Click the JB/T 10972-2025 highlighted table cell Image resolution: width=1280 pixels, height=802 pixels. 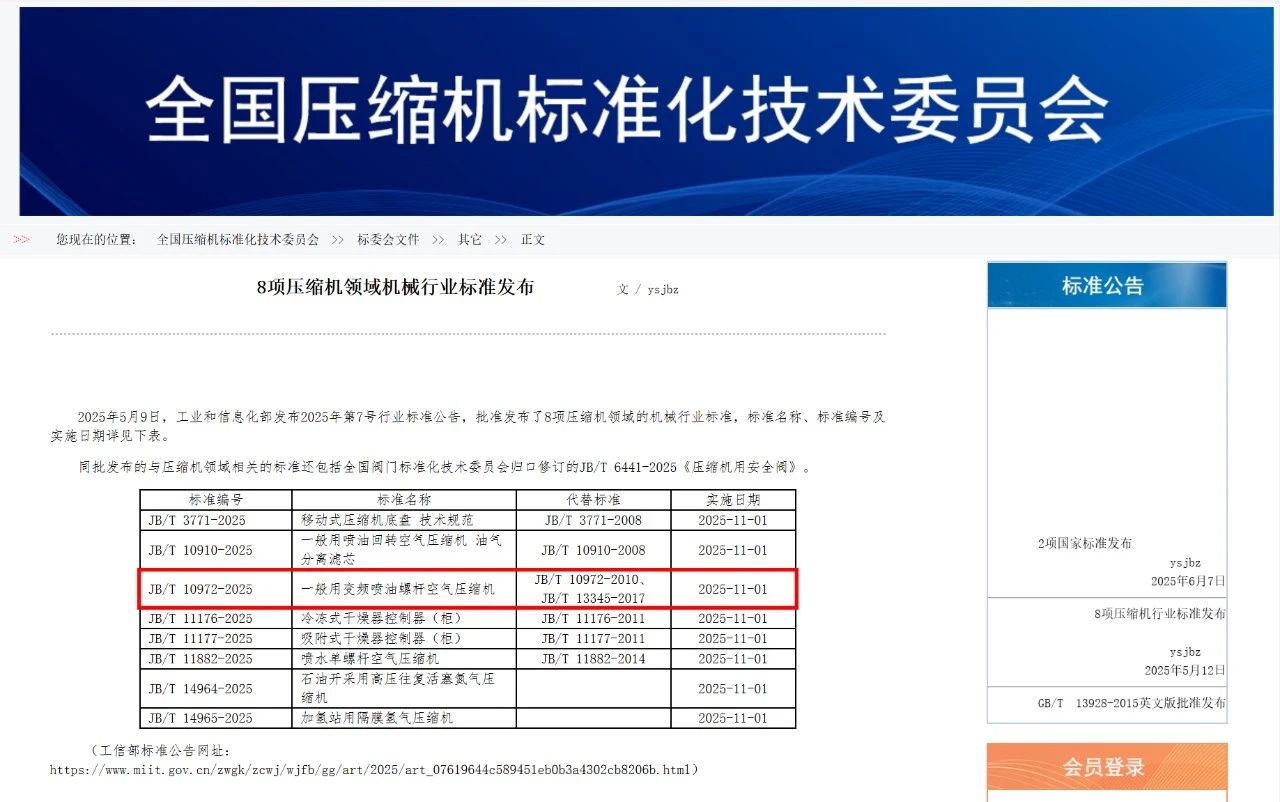point(201,589)
